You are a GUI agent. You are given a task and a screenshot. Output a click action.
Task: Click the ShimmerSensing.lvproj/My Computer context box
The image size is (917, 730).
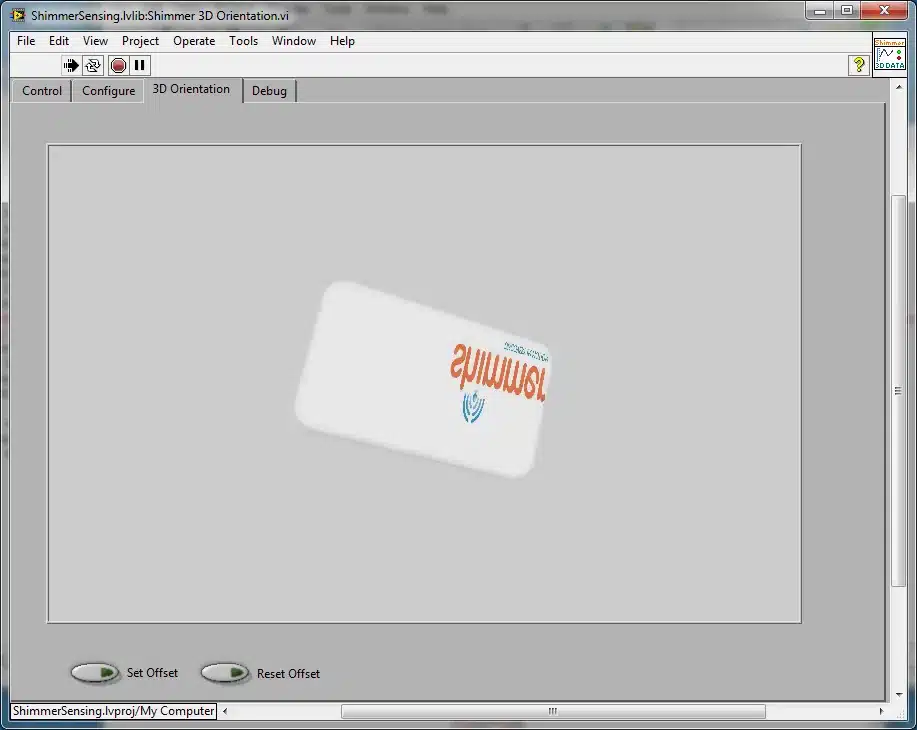(x=113, y=711)
